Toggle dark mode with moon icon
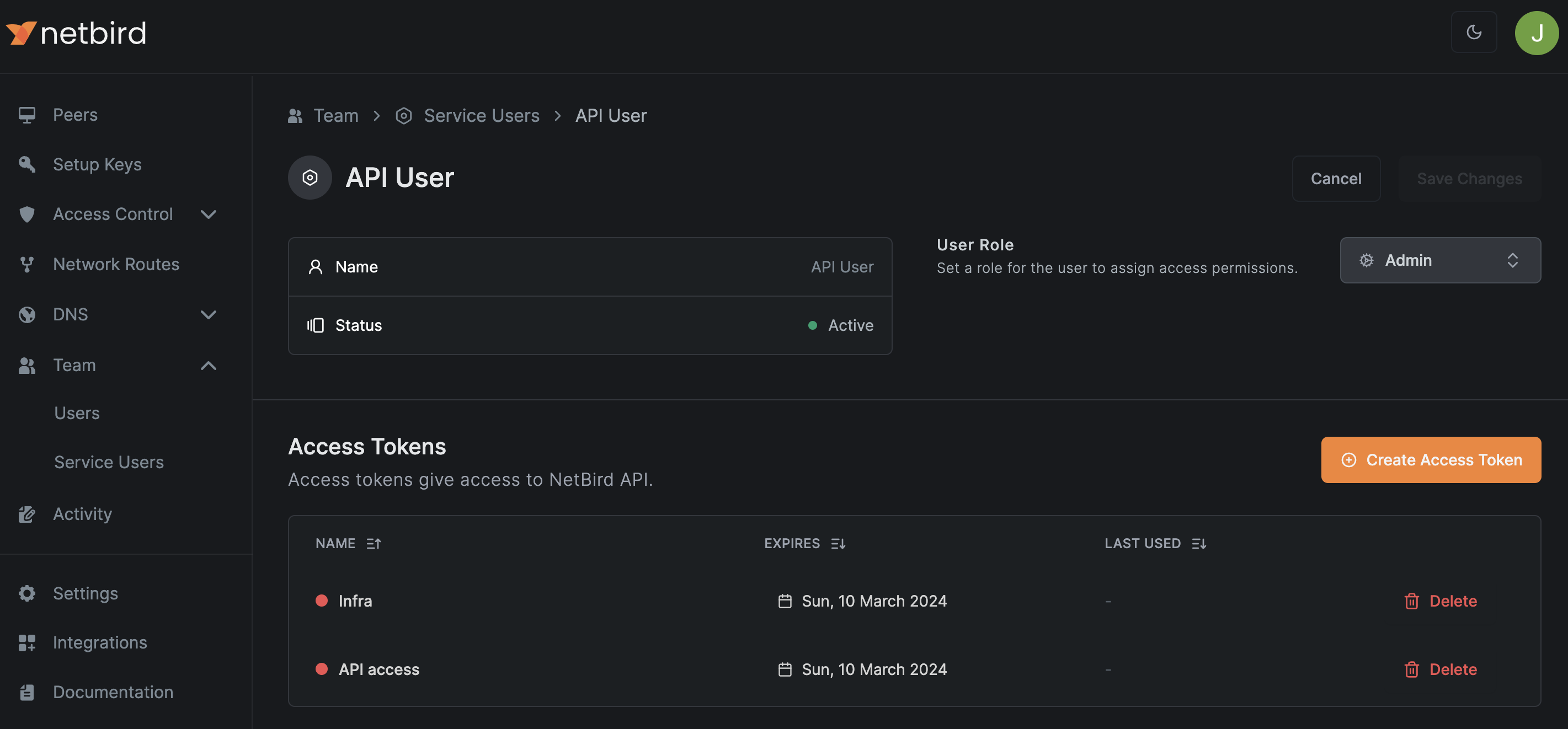Viewport: 1568px width, 729px height. pos(1473,32)
